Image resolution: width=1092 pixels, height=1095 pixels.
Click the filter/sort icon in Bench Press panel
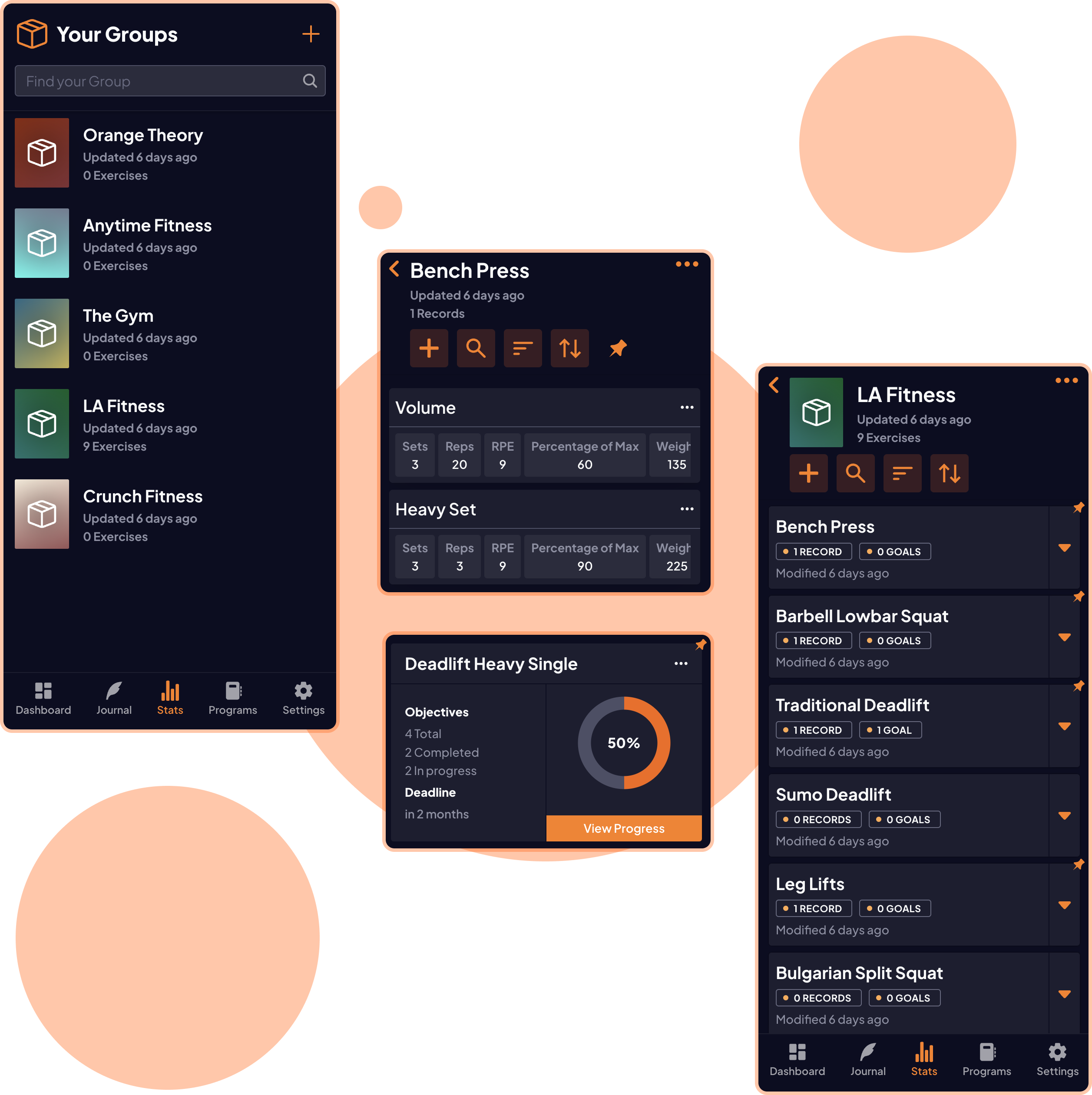[523, 348]
